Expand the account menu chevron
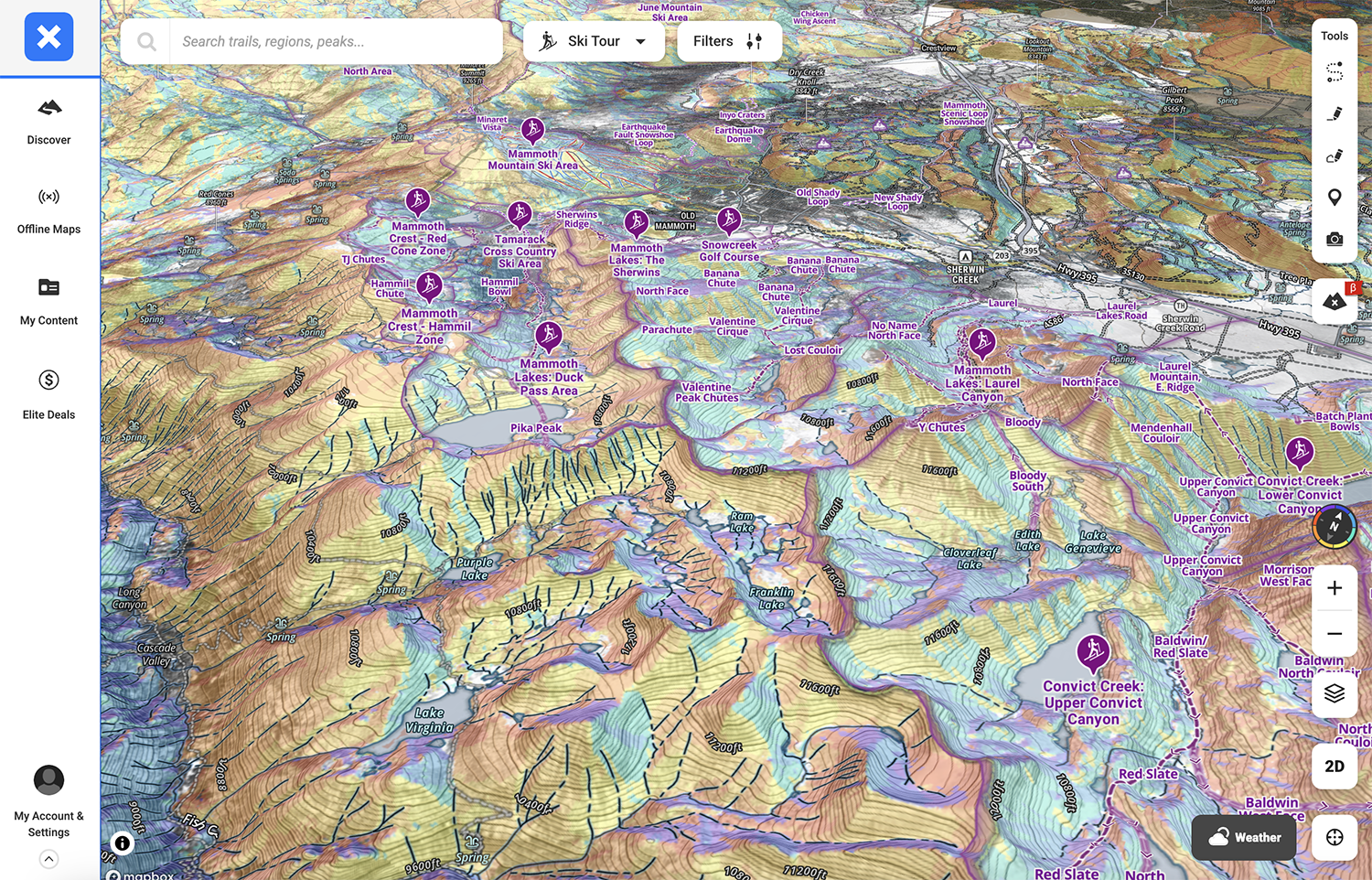1372x880 pixels. pos(48,859)
